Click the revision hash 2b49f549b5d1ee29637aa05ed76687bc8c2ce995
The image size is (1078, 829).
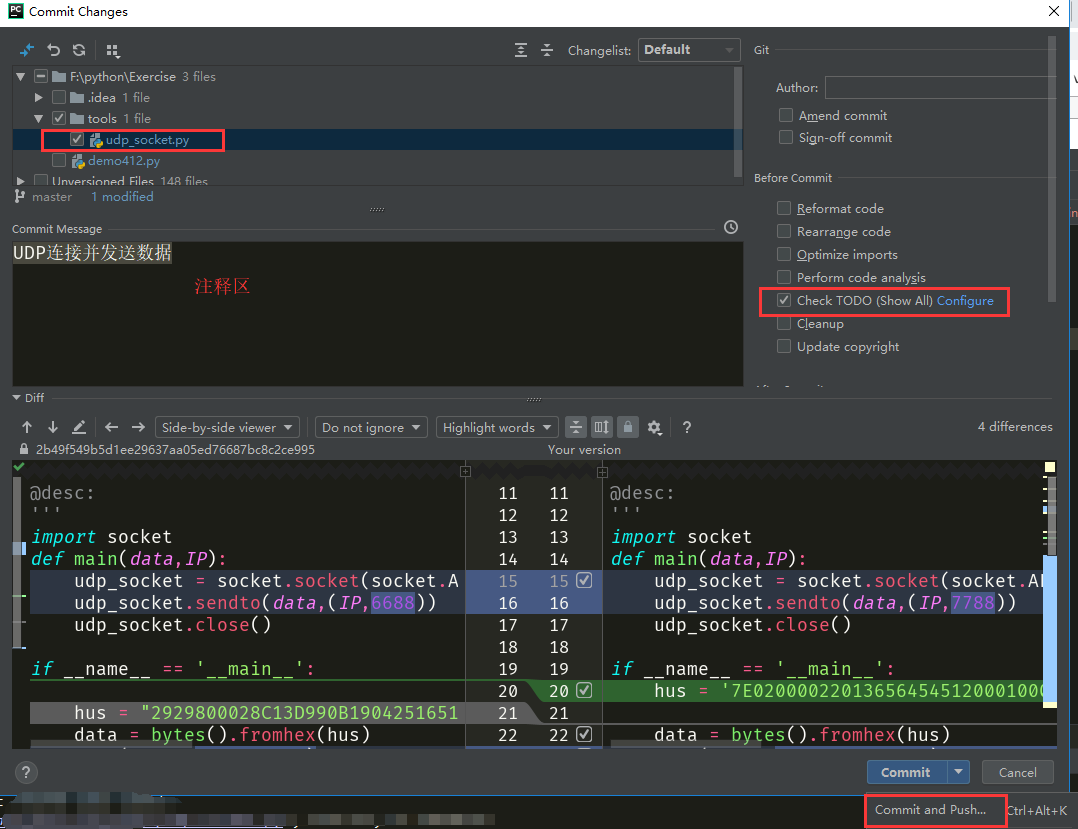[x=175, y=450]
